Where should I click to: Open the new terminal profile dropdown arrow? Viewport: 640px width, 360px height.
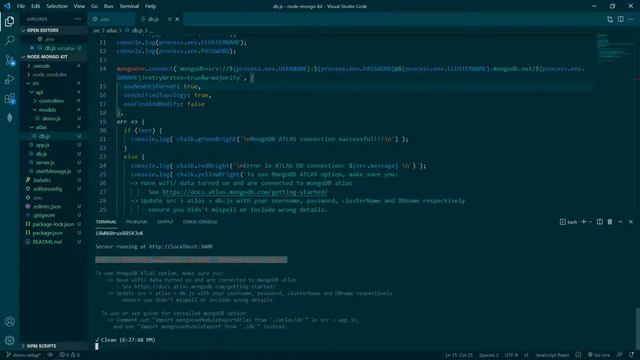pos(590,222)
